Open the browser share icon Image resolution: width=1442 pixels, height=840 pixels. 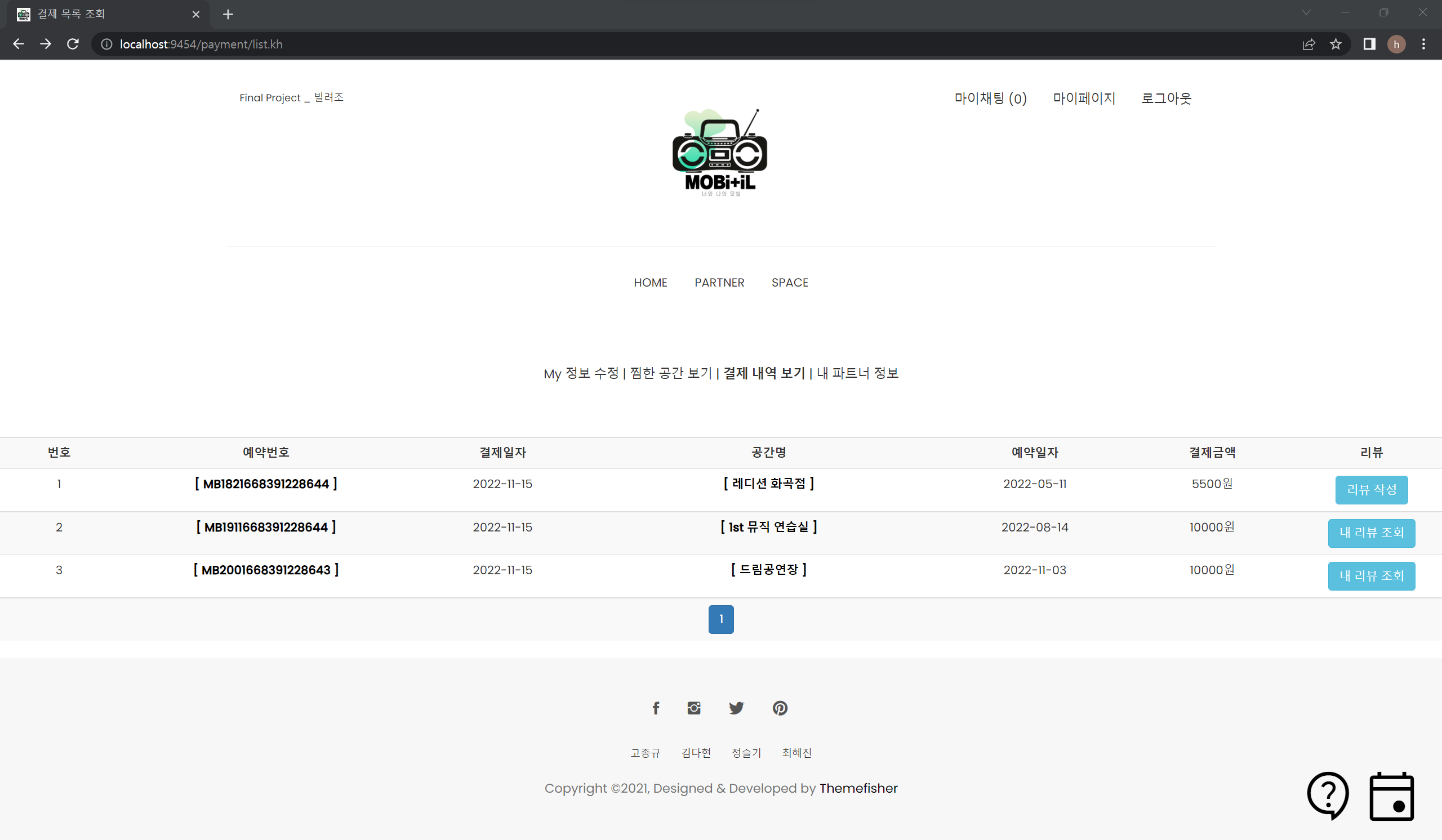1309,44
